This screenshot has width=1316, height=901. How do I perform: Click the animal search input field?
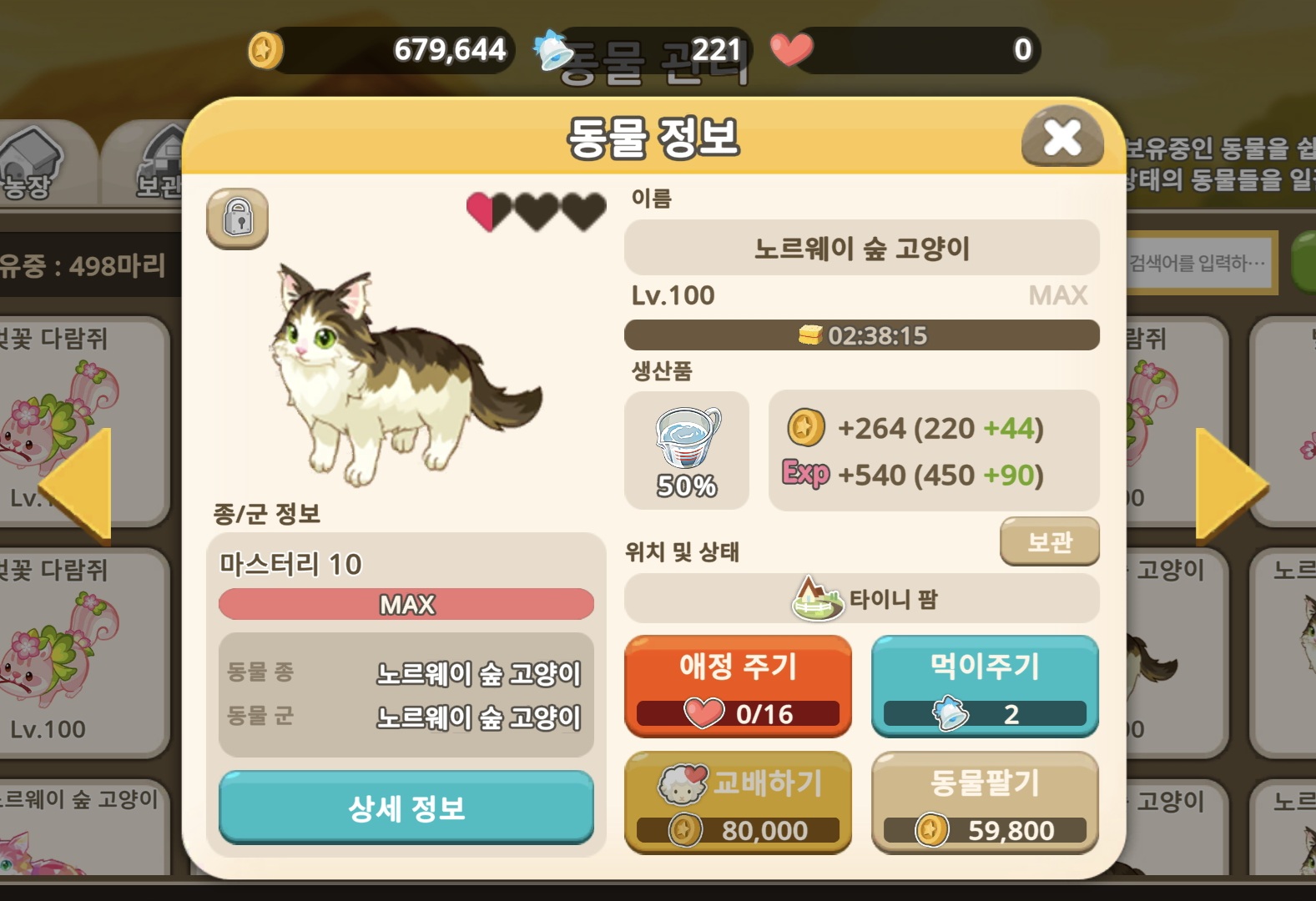click(x=1199, y=263)
